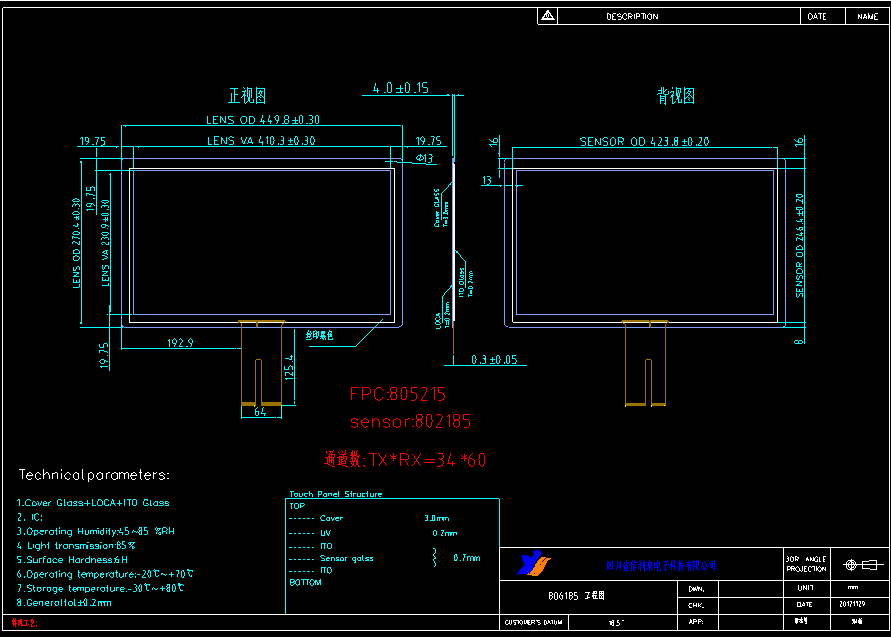The image size is (891, 637).
Task: Click the third angle projection symbol
Action: (x=863, y=565)
